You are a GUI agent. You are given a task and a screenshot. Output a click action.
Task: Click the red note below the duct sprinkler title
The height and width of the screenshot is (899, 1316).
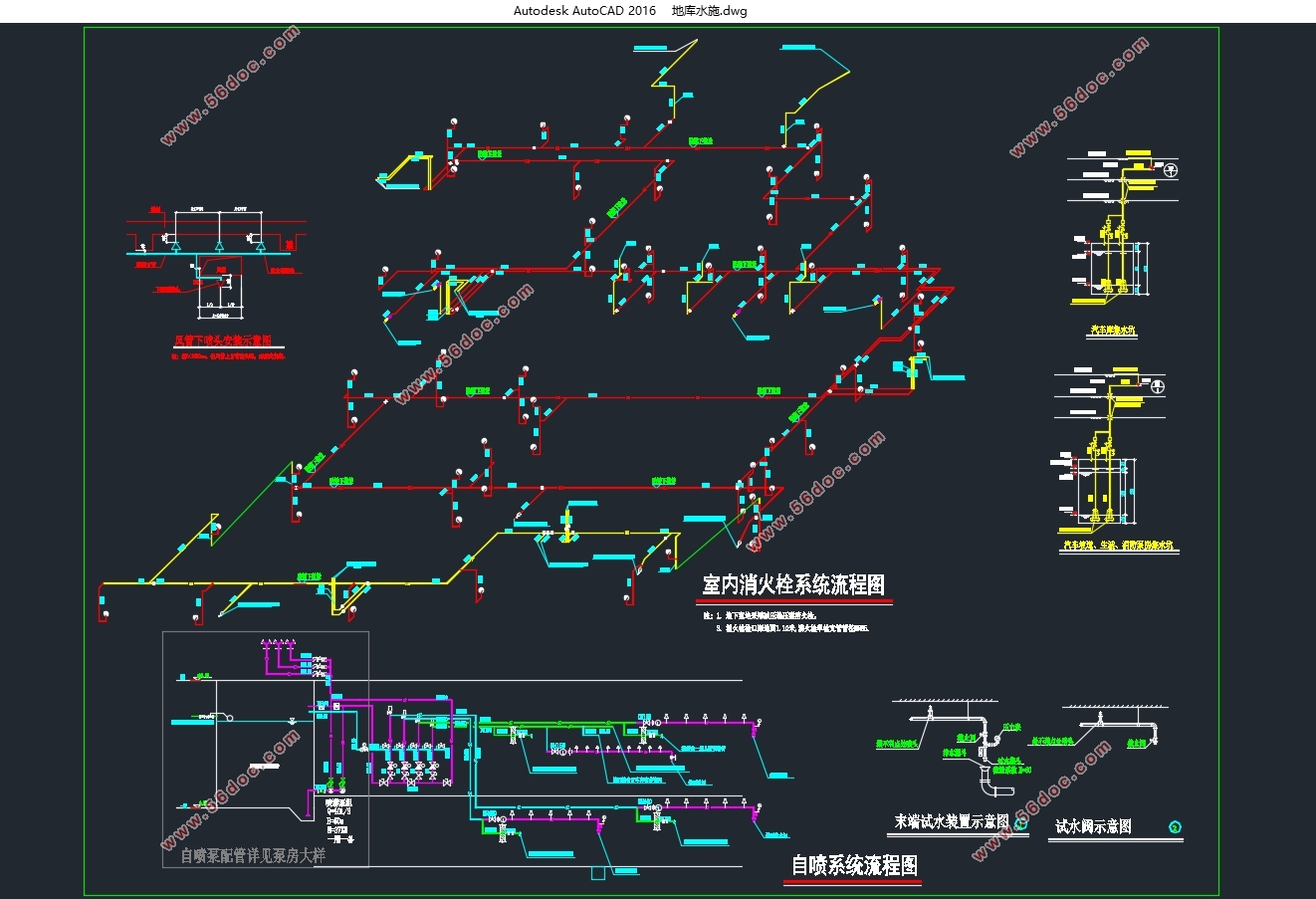[229, 355]
